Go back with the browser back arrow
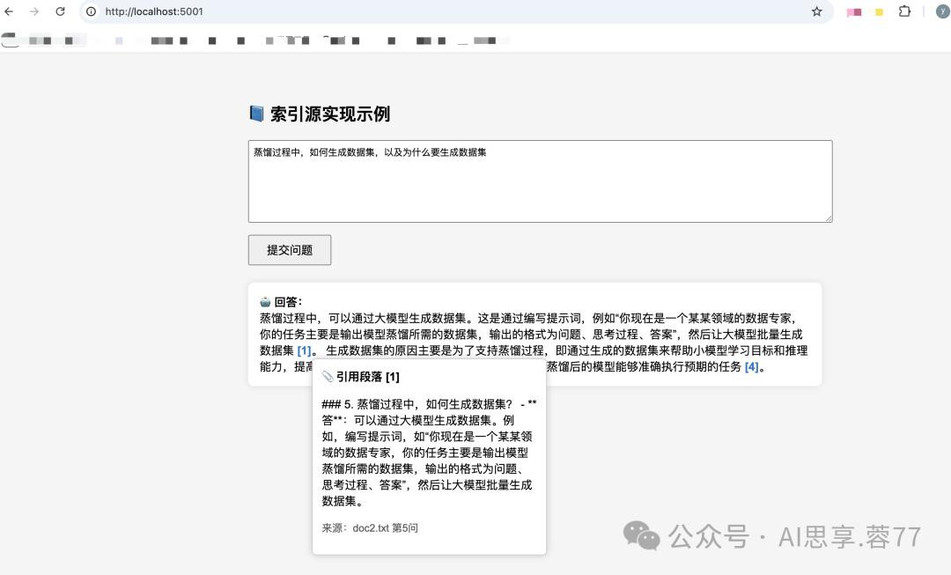Screen dimensions: 951x575 (x=9, y=12)
